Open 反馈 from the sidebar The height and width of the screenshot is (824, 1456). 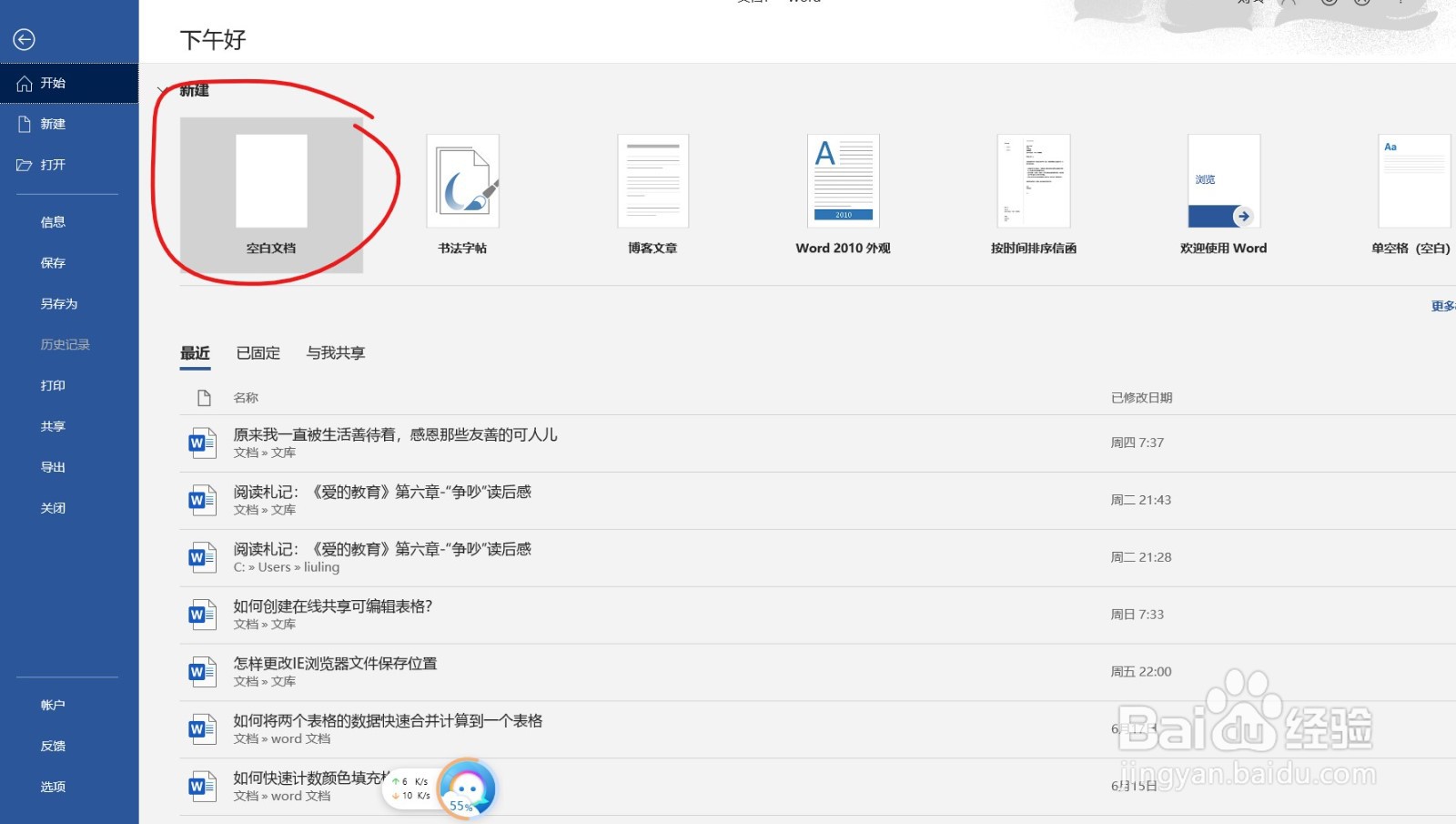point(52,745)
